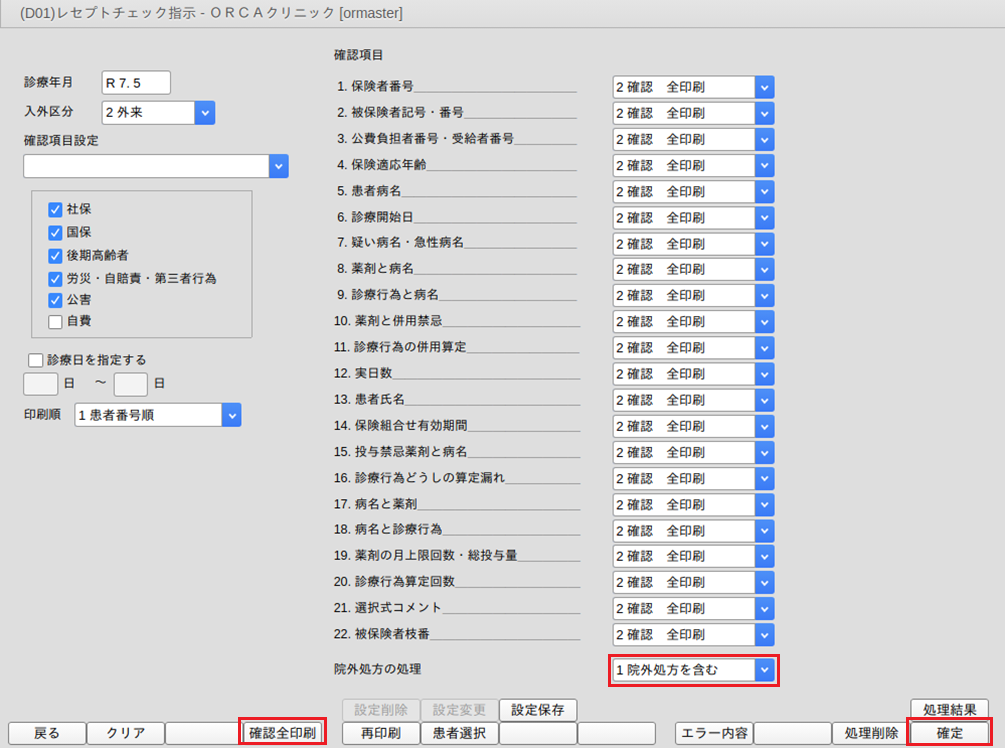Expand dropdown for 12. 実日数
Viewport: 1005px width, 748px height.
pos(765,373)
